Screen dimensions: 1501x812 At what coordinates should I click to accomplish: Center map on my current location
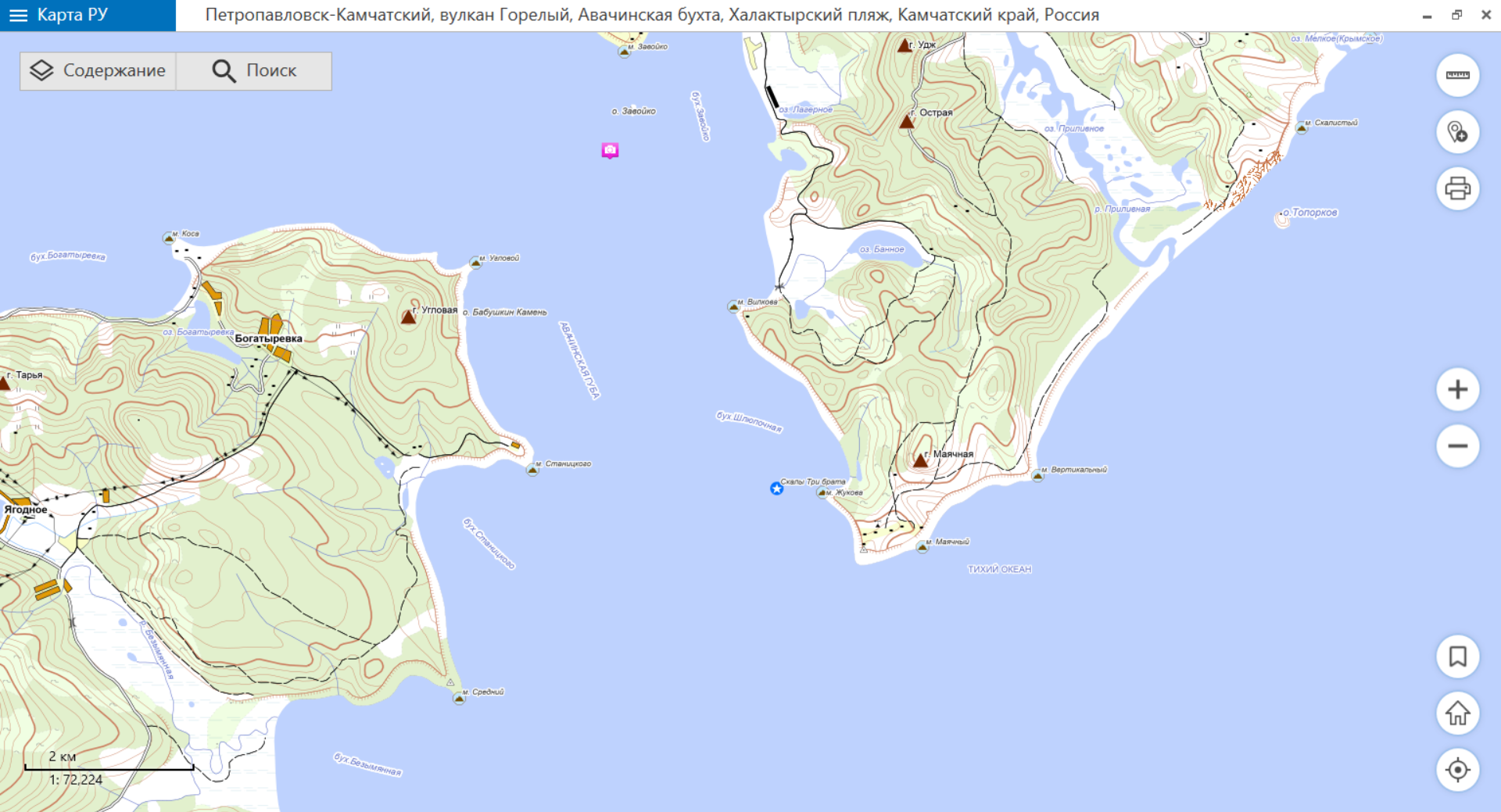point(1457,770)
